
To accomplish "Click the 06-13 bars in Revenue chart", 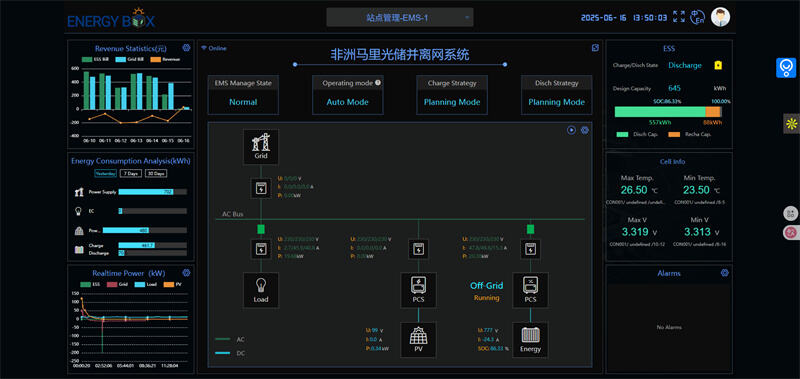I will (x=136, y=91).
